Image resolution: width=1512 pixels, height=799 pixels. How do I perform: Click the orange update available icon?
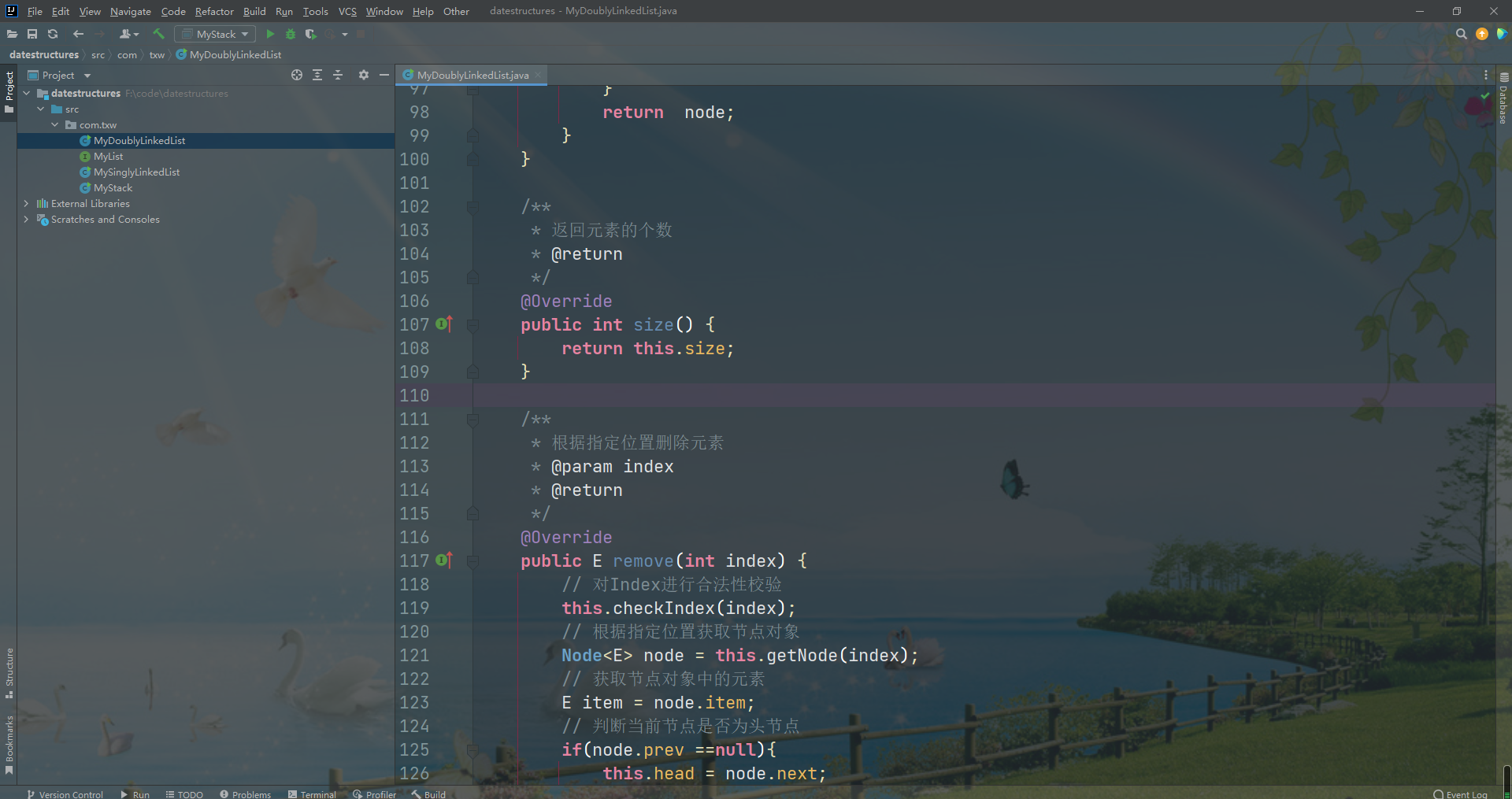[x=1482, y=34]
